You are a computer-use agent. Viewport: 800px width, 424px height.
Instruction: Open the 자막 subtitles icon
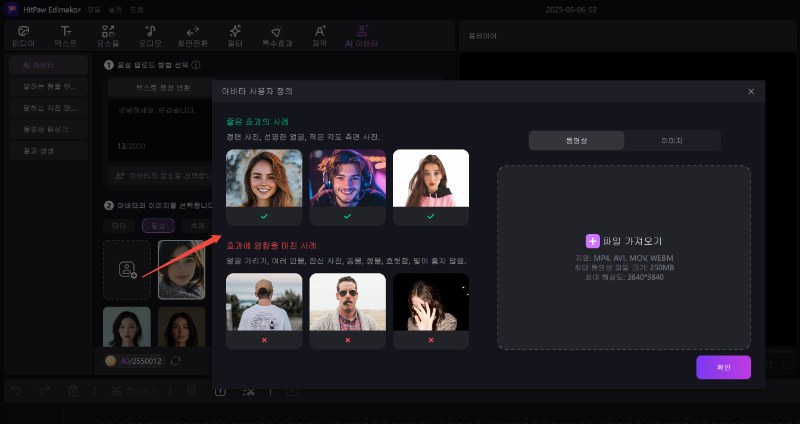click(319, 31)
